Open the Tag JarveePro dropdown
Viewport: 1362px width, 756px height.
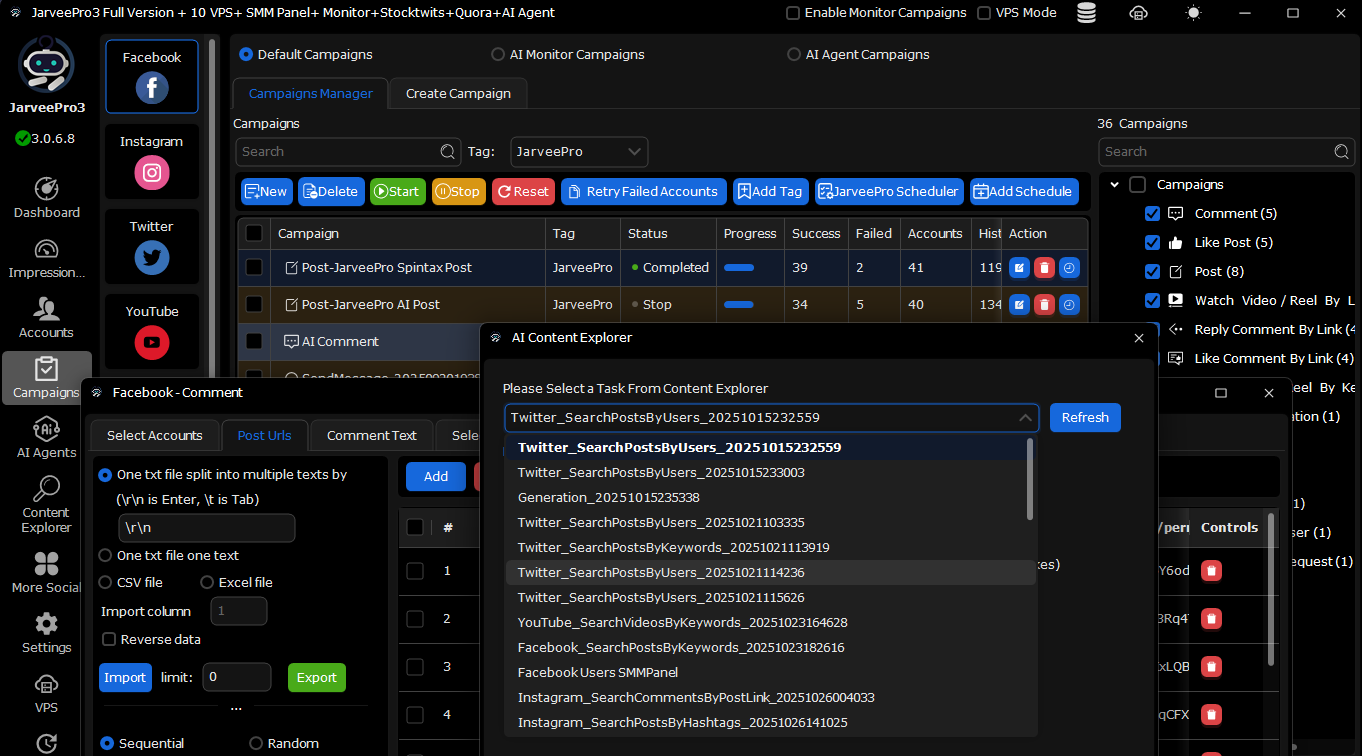tap(579, 152)
